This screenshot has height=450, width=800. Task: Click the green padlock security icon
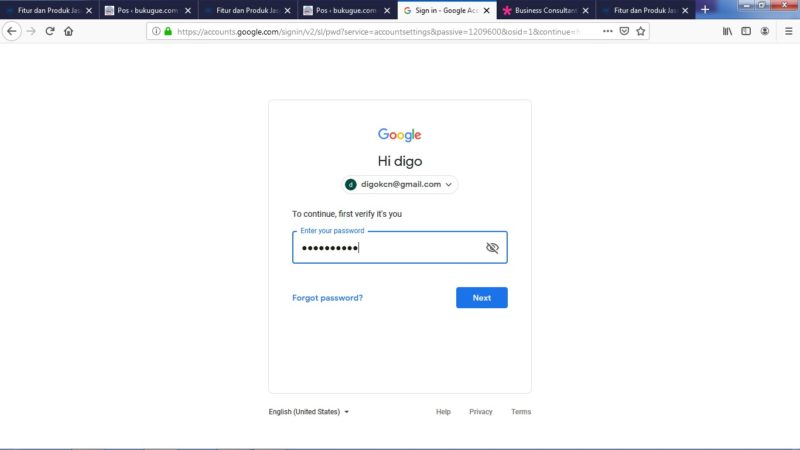click(168, 31)
